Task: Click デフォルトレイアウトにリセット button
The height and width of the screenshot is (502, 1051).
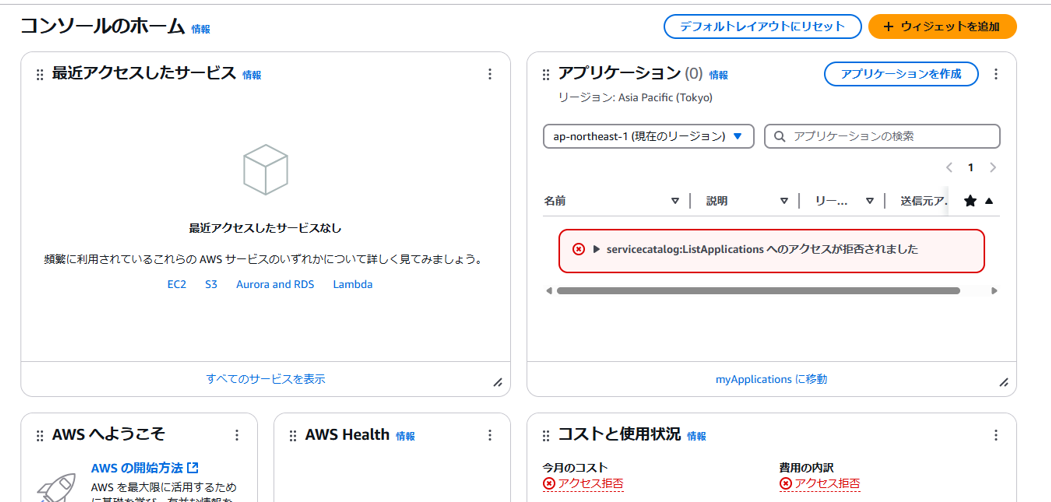Action: [x=762, y=27]
